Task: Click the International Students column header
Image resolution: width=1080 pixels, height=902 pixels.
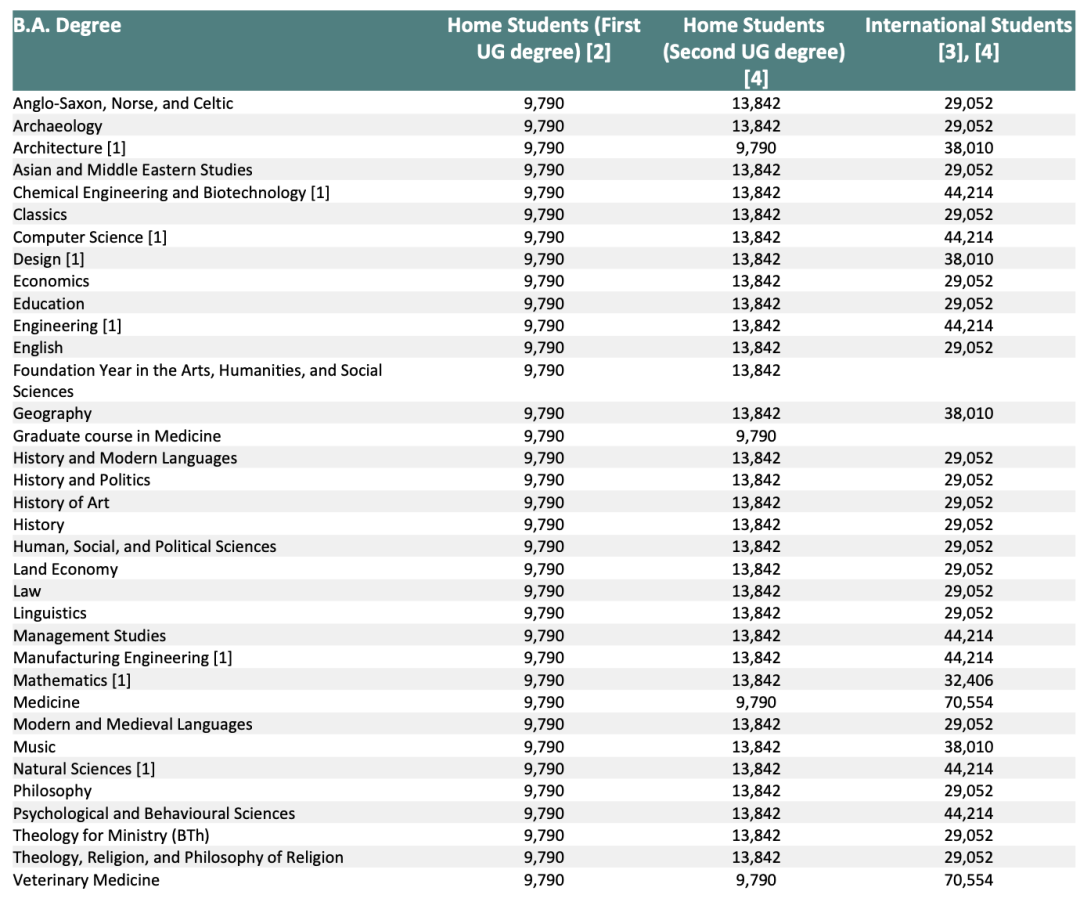Action: (968, 39)
